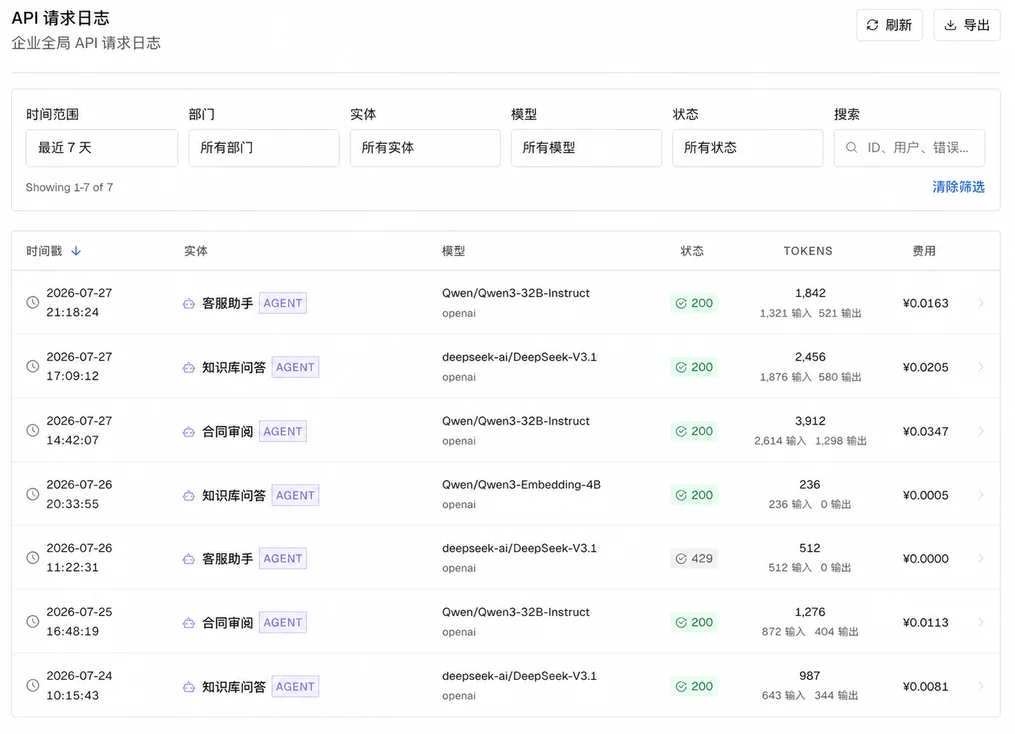Click the download icon inside 导出 button
This screenshot has width=1015, height=734.
pyautogui.click(x=950, y=25)
